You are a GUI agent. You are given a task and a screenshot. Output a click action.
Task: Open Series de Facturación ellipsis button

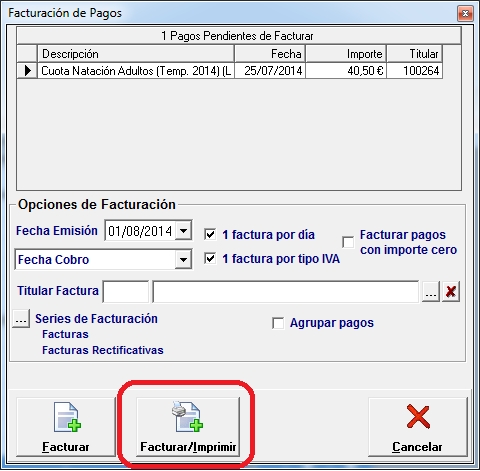point(21,319)
